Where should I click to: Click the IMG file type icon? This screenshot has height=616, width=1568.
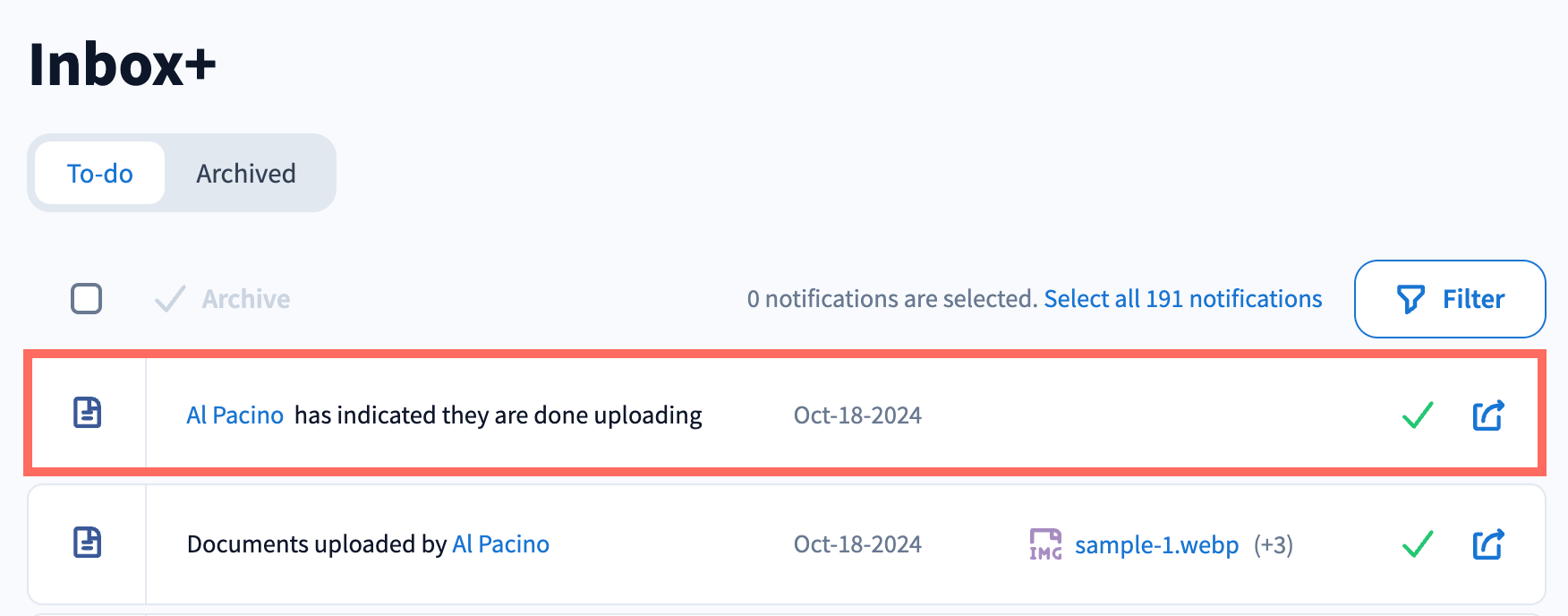pos(1045,544)
